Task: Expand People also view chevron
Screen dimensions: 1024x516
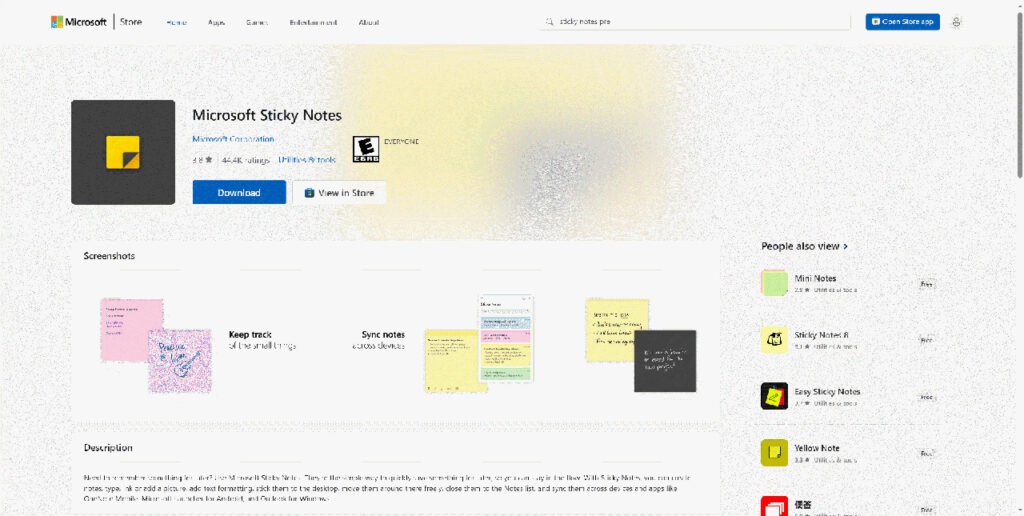Action: [x=846, y=246]
